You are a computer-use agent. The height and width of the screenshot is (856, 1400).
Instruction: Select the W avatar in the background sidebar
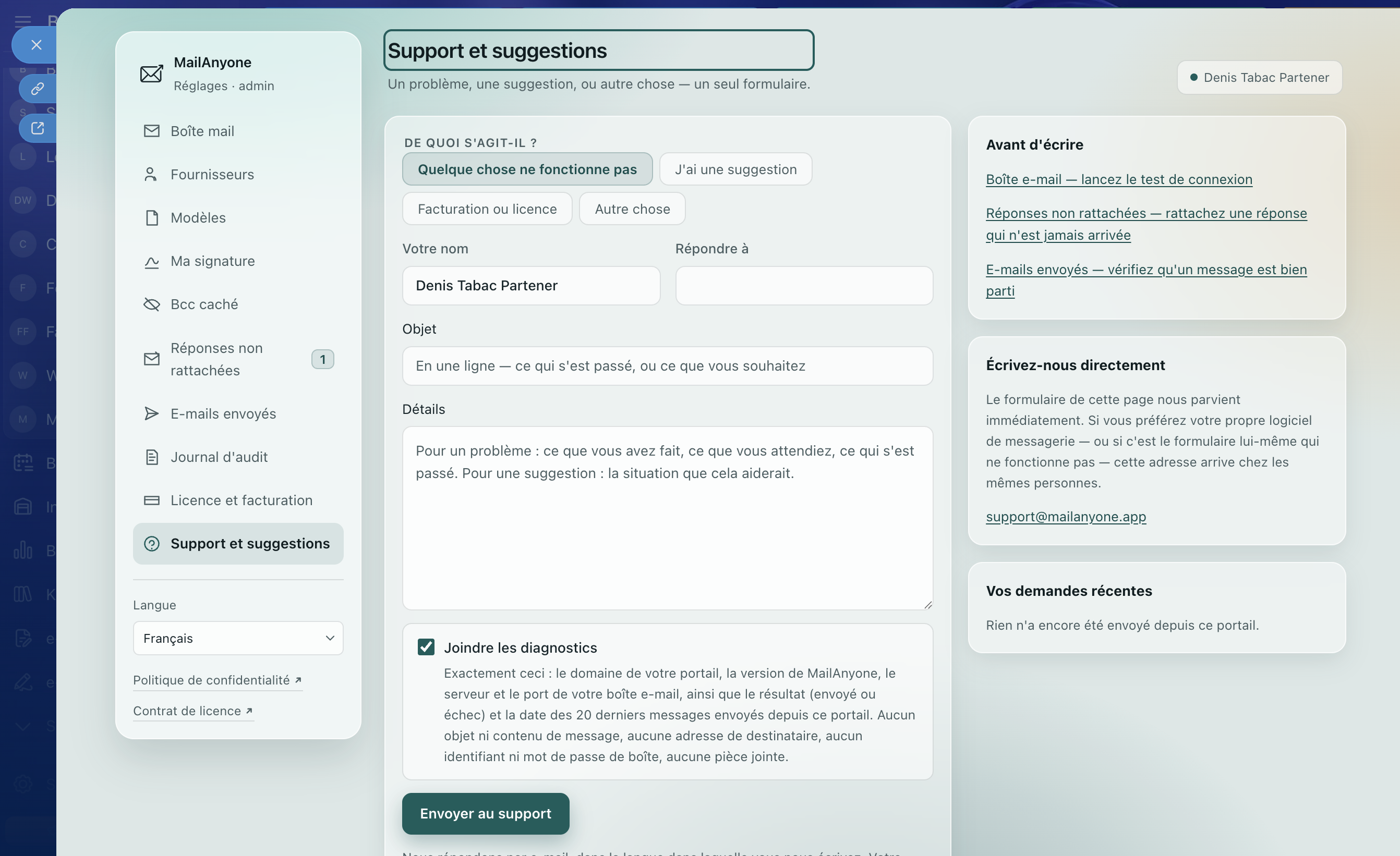23,375
